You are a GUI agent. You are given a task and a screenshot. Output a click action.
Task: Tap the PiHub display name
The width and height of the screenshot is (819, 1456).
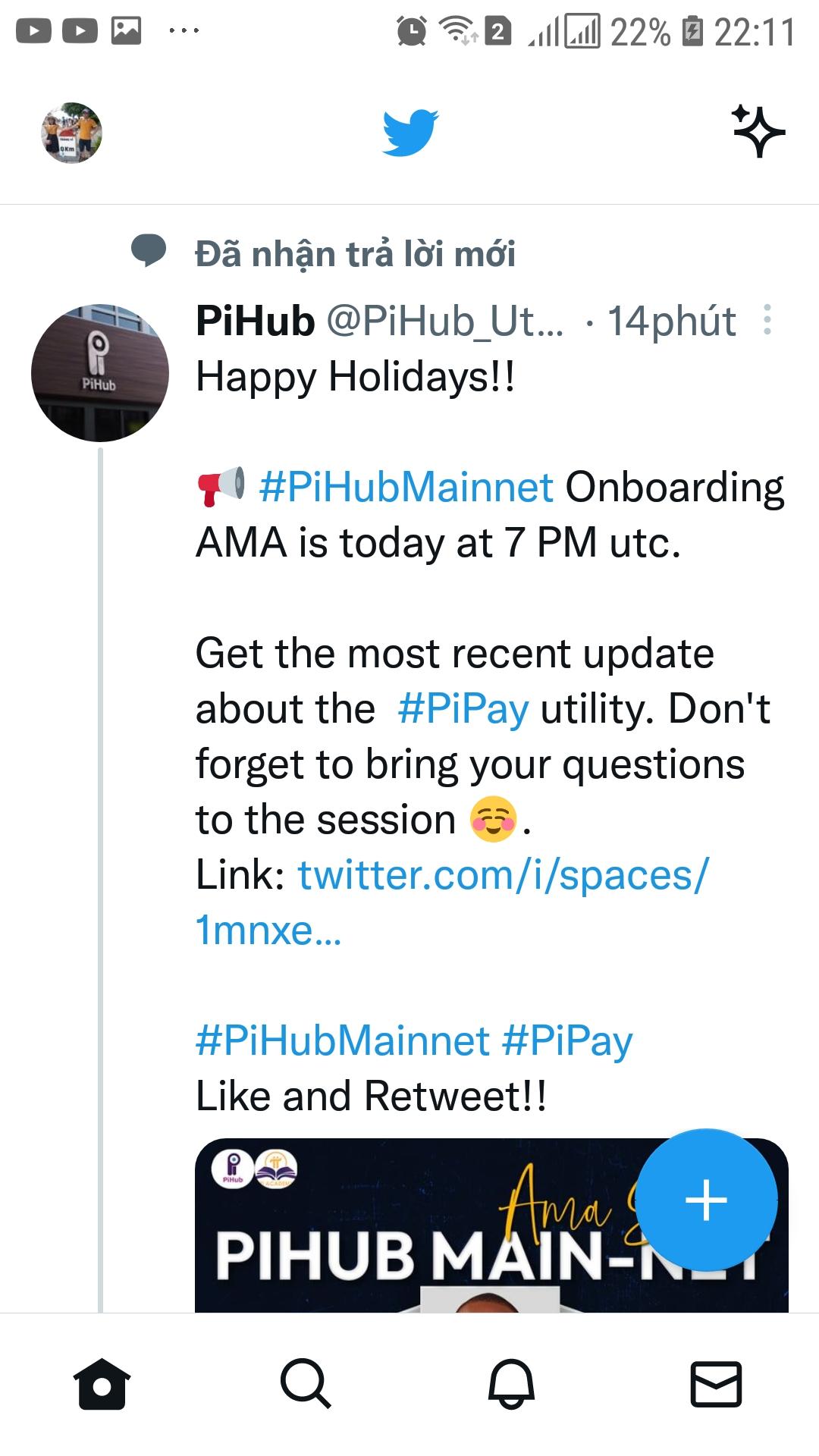click(255, 321)
